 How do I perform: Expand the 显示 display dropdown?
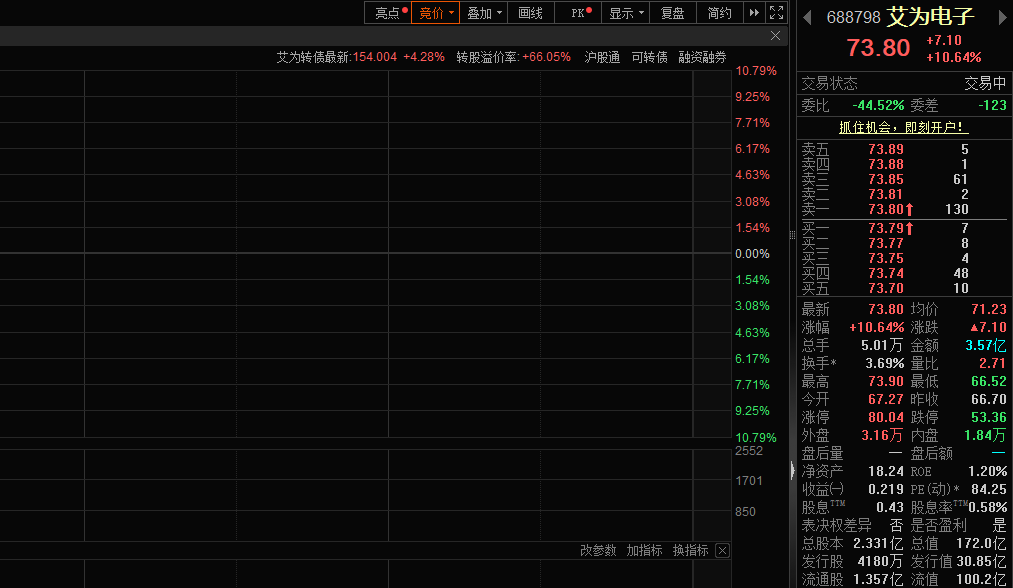point(625,13)
